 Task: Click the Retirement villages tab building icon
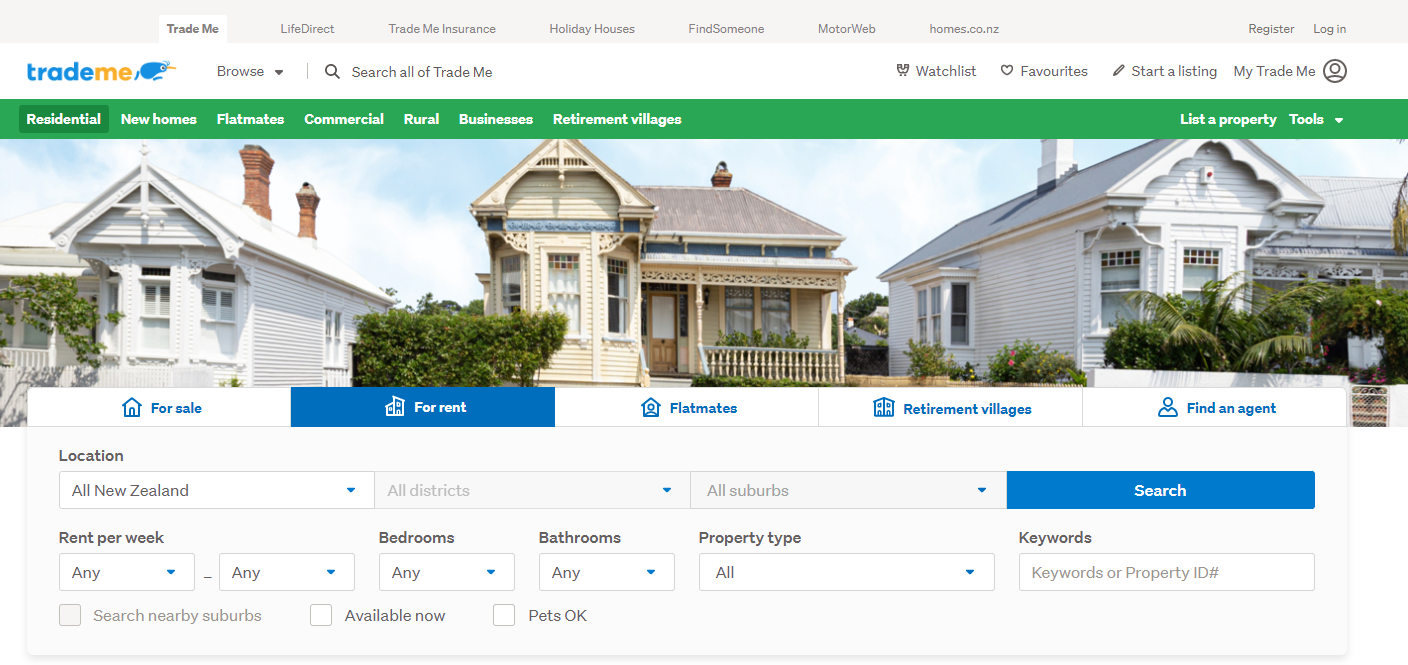[x=884, y=407]
